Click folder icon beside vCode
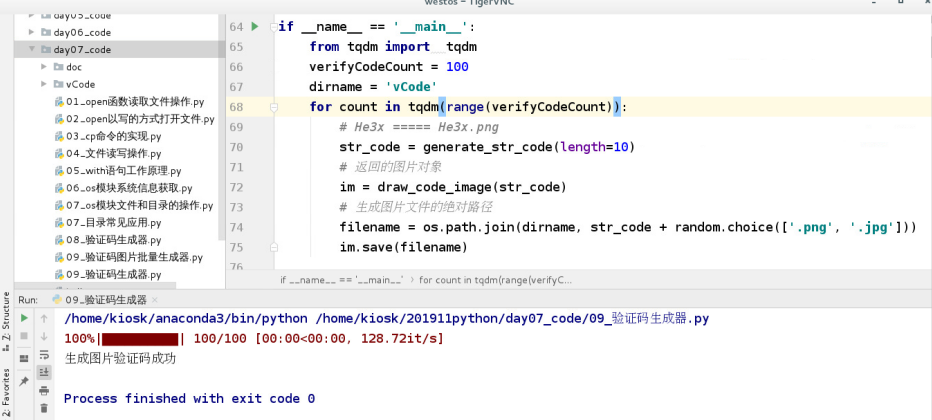 [58, 84]
